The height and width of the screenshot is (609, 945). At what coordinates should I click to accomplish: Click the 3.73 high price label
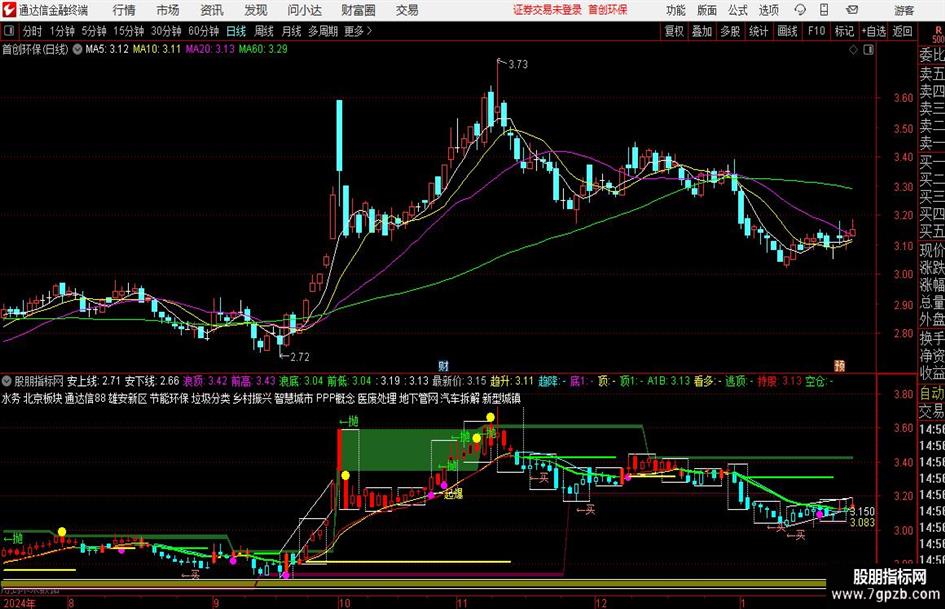518,64
